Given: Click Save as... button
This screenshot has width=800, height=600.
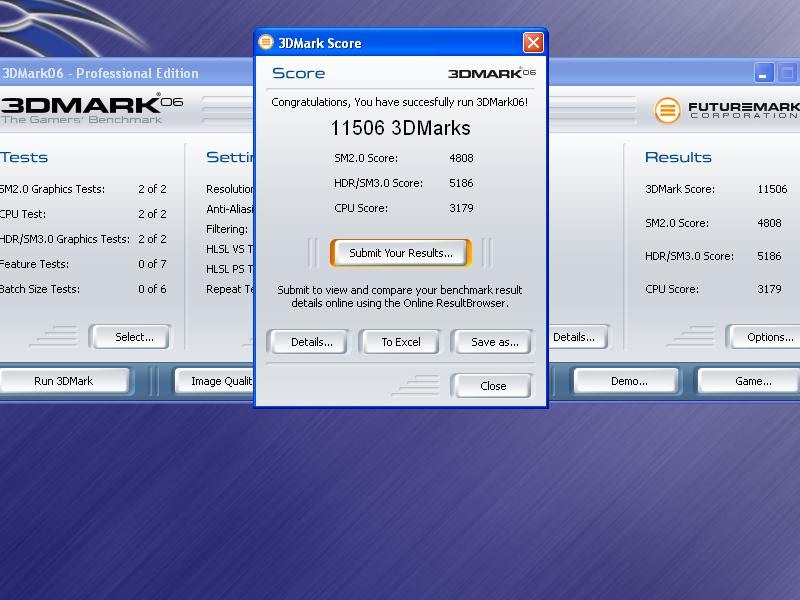Looking at the screenshot, I should (494, 342).
